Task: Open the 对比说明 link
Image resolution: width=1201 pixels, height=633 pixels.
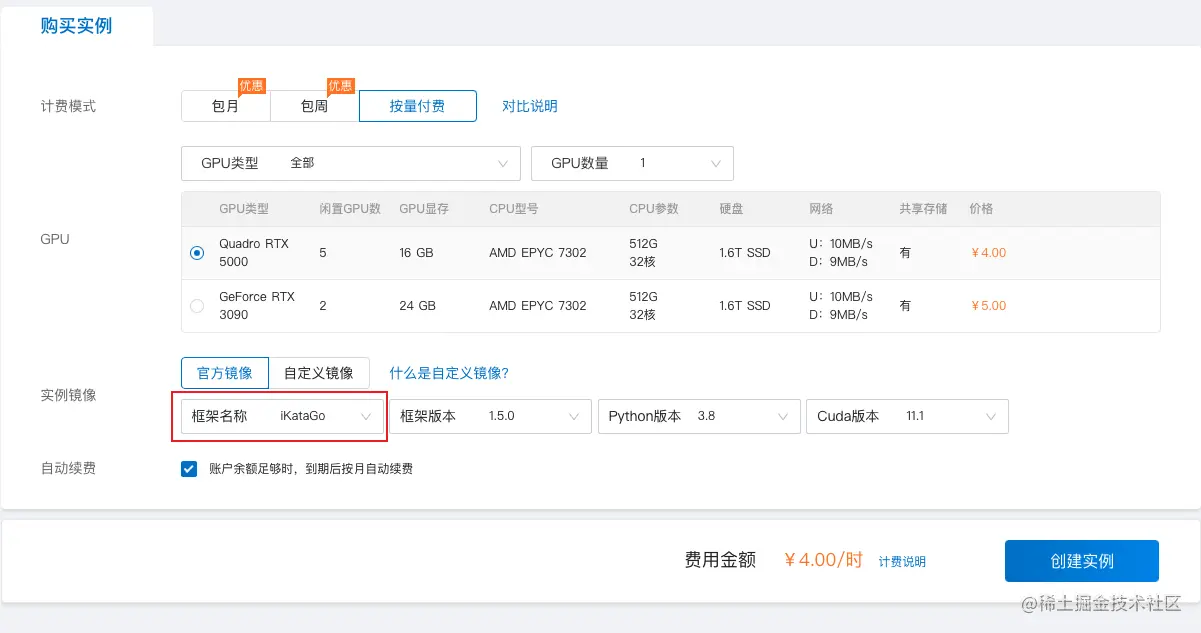Action: (x=529, y=105)
